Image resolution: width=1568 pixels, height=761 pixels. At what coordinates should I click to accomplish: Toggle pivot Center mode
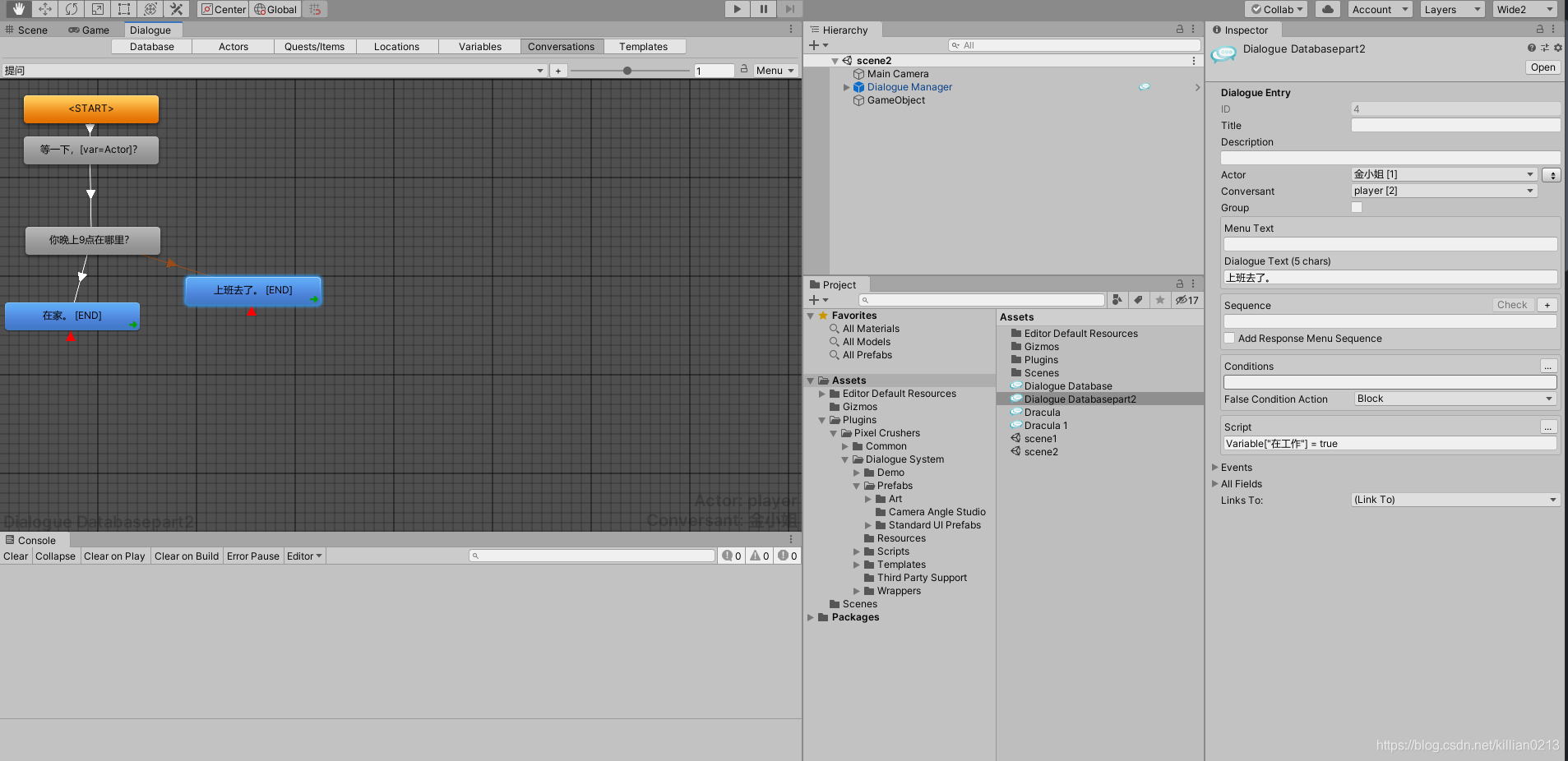pyautogui.click(x=224, y=9)
